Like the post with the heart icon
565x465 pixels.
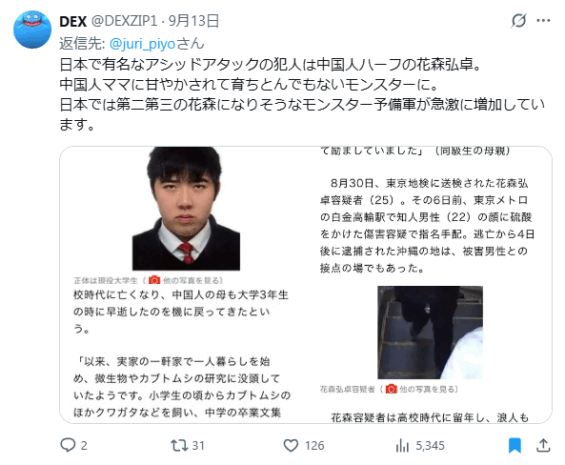click(291, 446)
